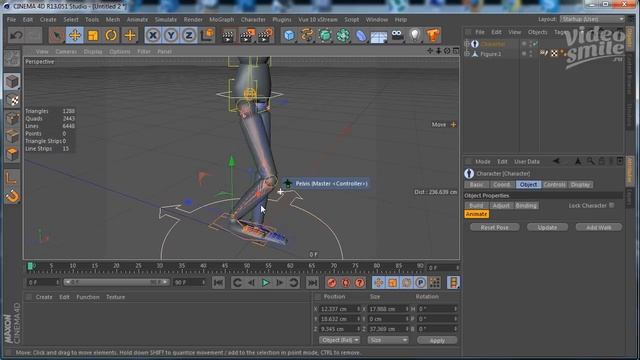Expand the Figure.1 object tree item

(467, 53)
